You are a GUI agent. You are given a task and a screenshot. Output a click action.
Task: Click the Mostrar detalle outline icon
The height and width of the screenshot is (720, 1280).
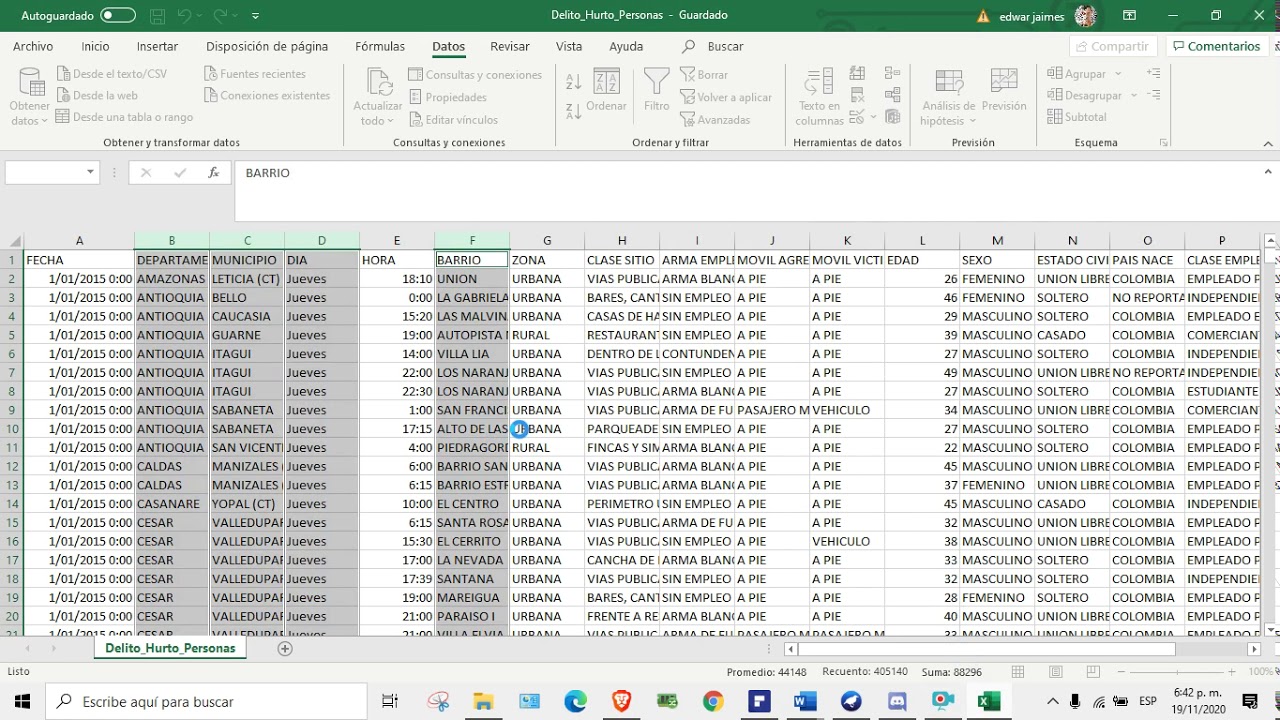(x=1154, y=73)
